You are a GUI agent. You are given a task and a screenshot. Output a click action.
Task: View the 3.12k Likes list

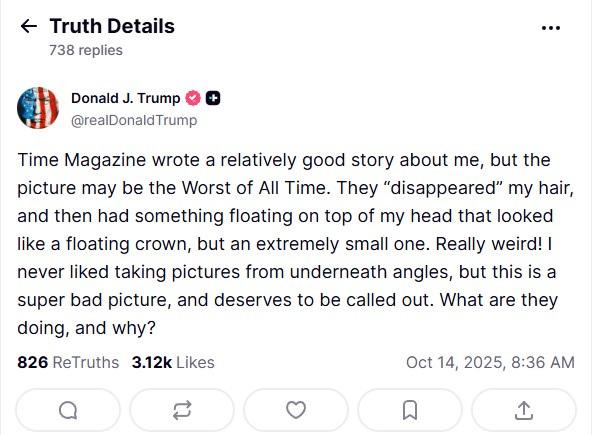(x=173, y=362)
